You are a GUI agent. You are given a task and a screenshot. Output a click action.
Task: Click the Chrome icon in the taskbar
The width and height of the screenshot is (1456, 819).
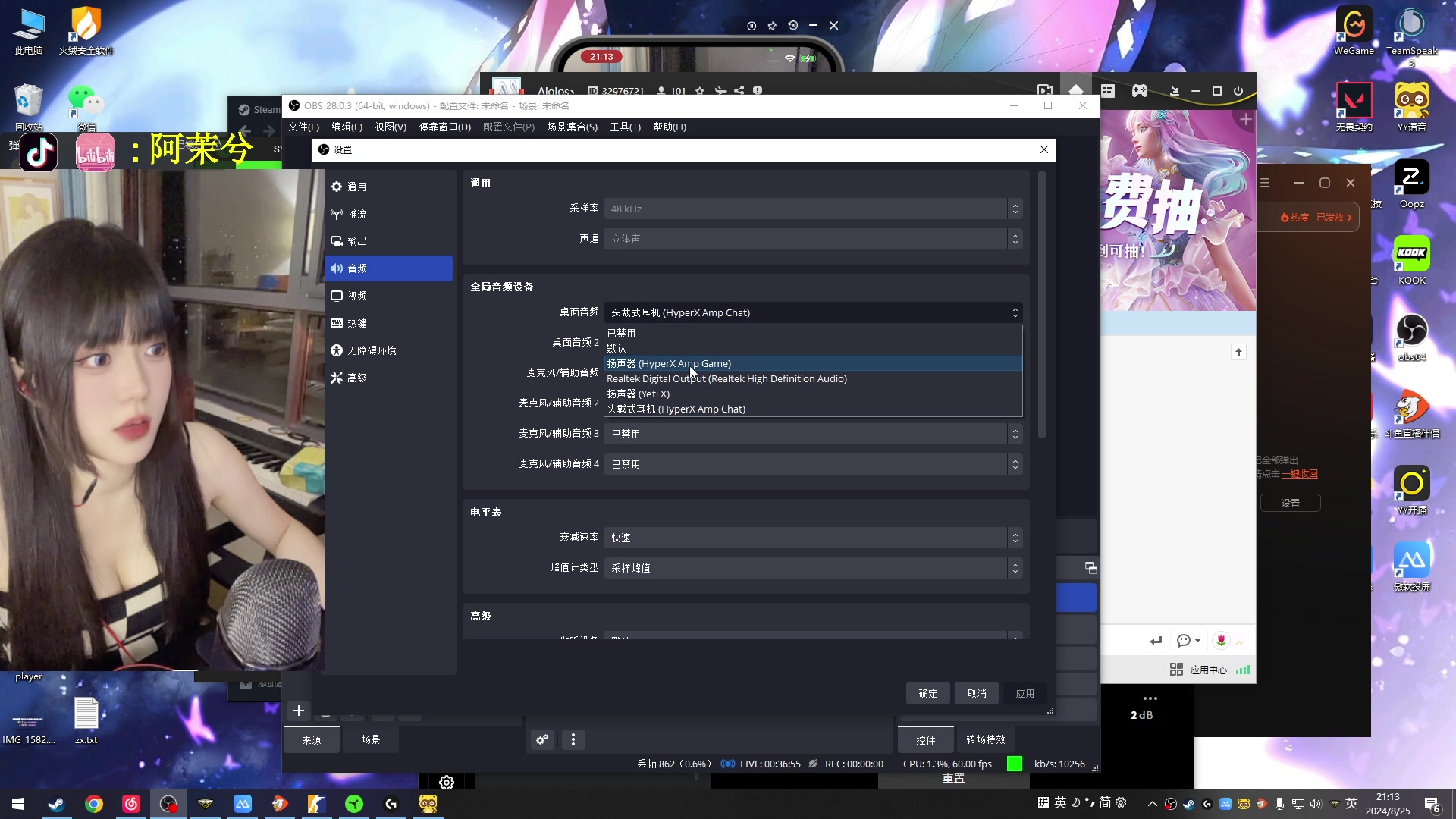94,804
